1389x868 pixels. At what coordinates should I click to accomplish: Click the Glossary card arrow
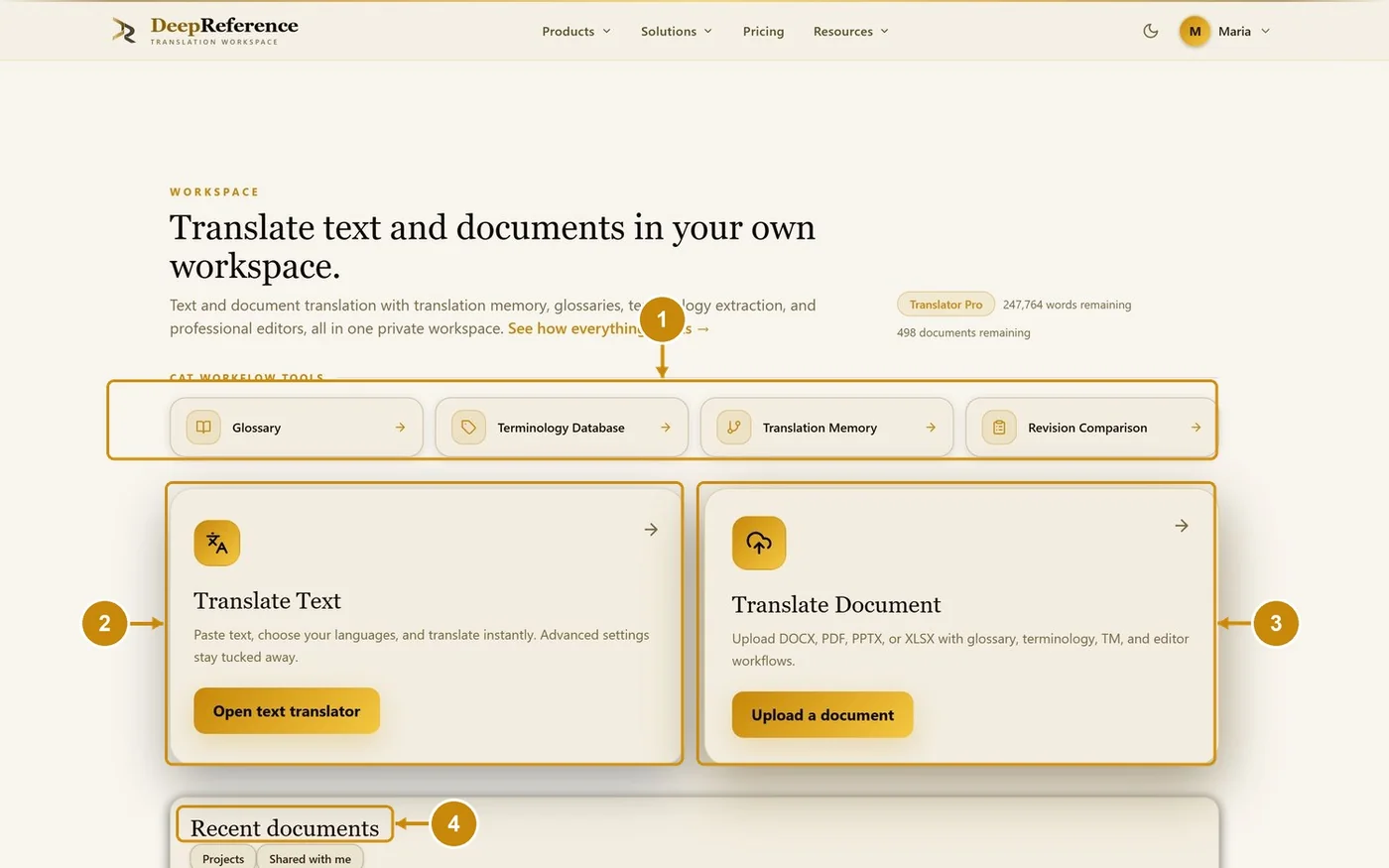pyautogui.click(x=400, y=428)
